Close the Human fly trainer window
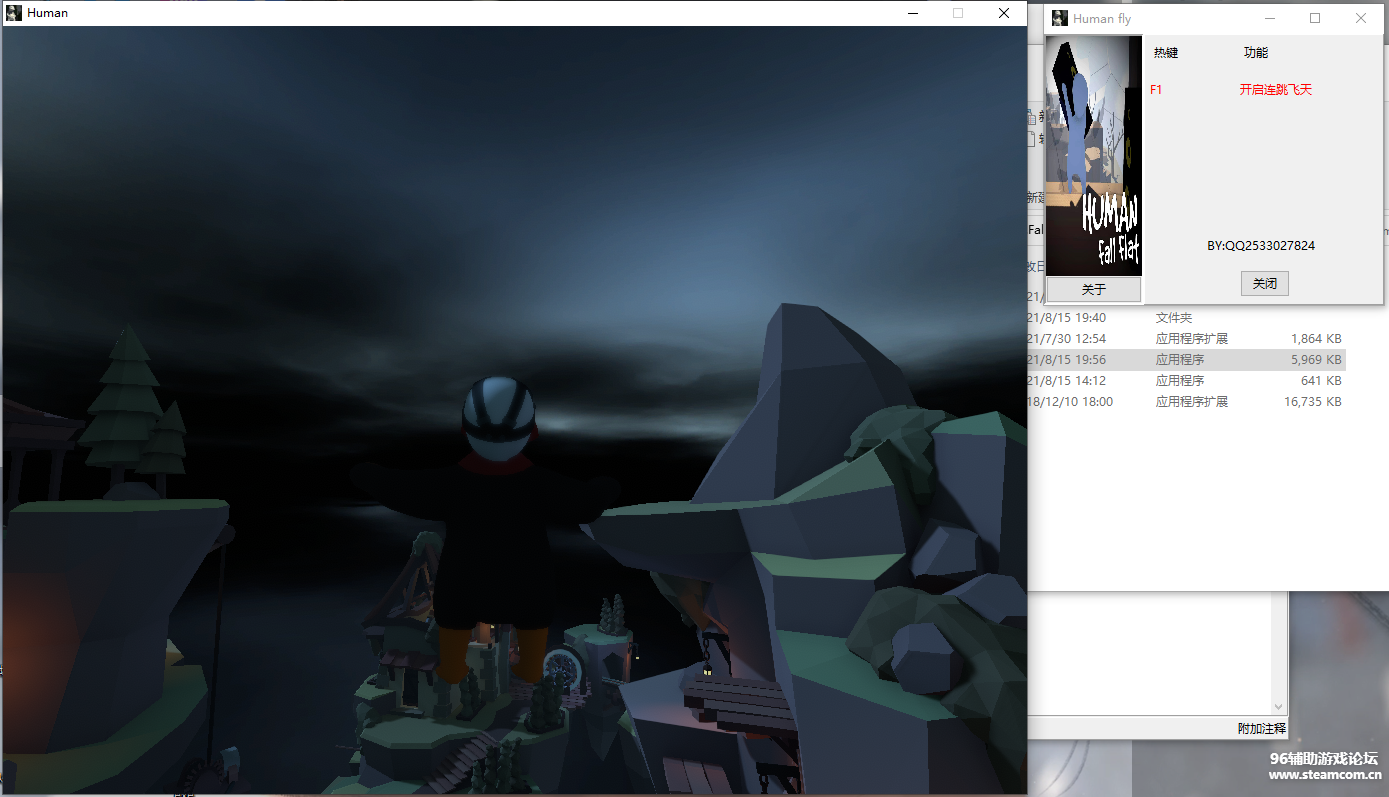 [x=1361, y=18]
